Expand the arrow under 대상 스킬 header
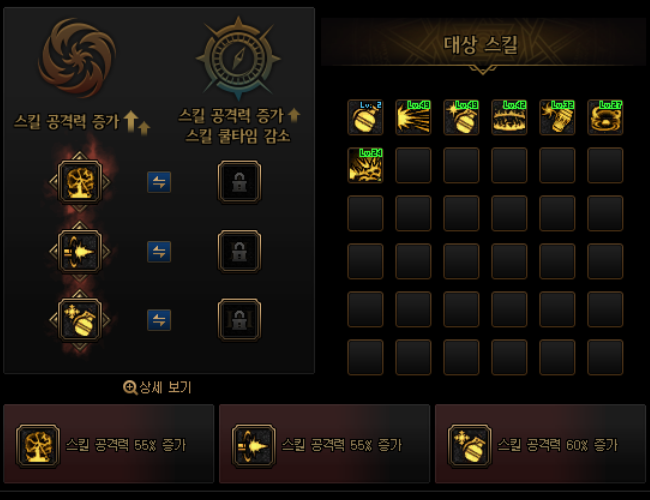 (x=483, y=70)
